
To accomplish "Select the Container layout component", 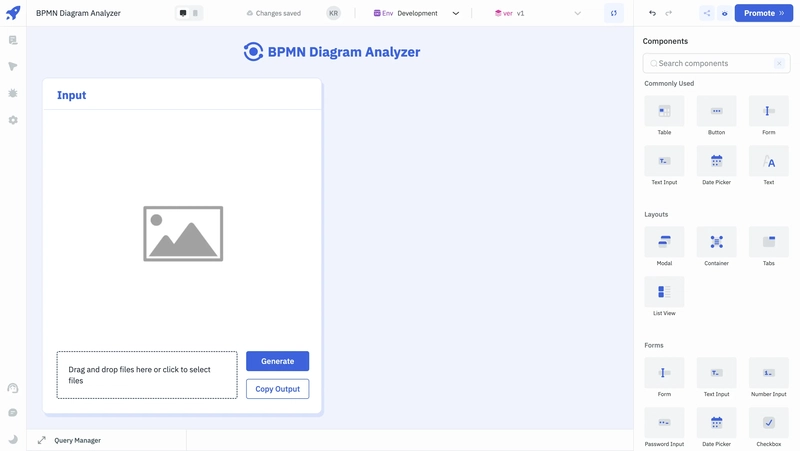I will pos(716,246).
